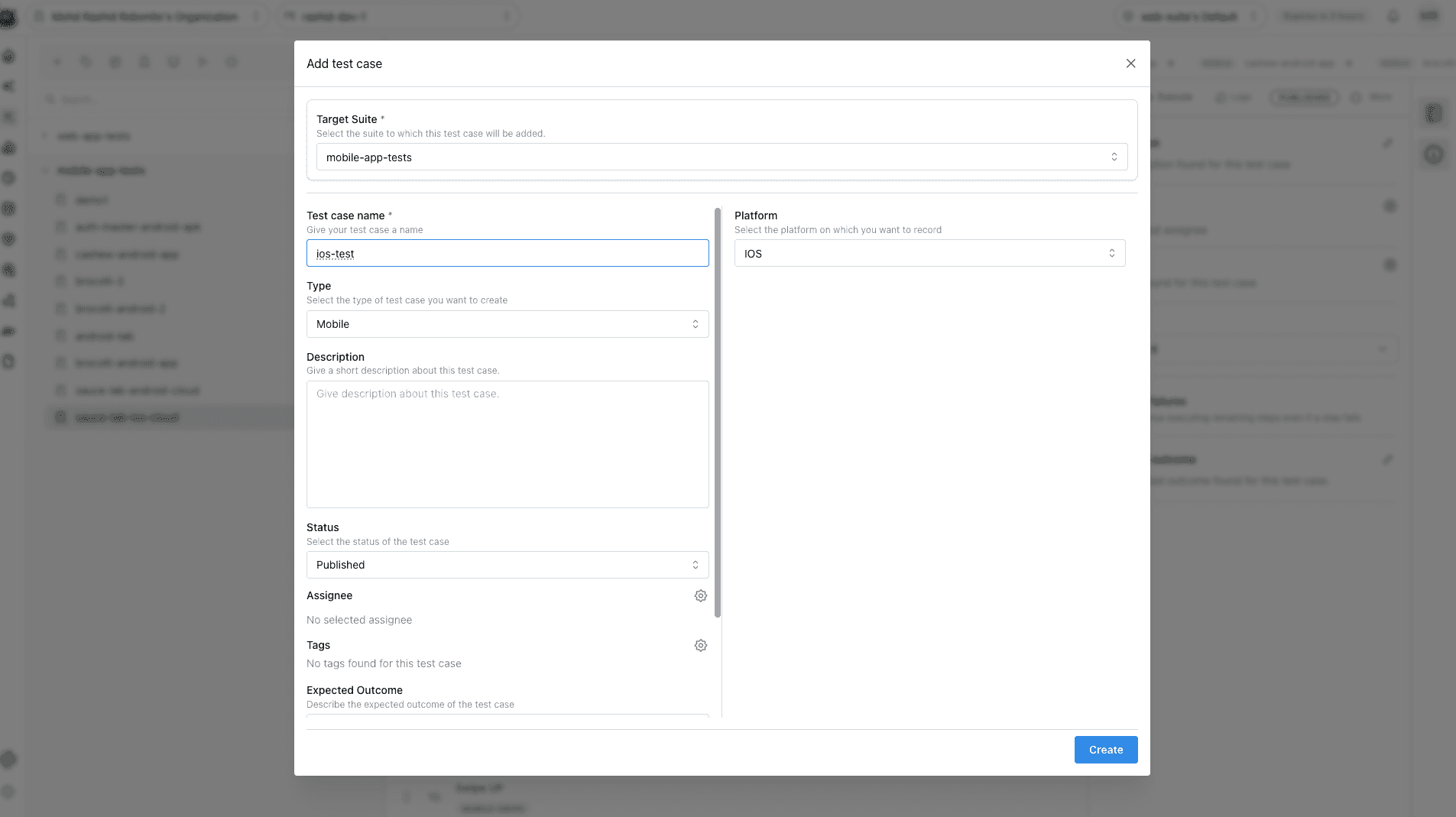Open Tags settings gear icon
This screenshot has height=817, width=1456.
(700, 645)
